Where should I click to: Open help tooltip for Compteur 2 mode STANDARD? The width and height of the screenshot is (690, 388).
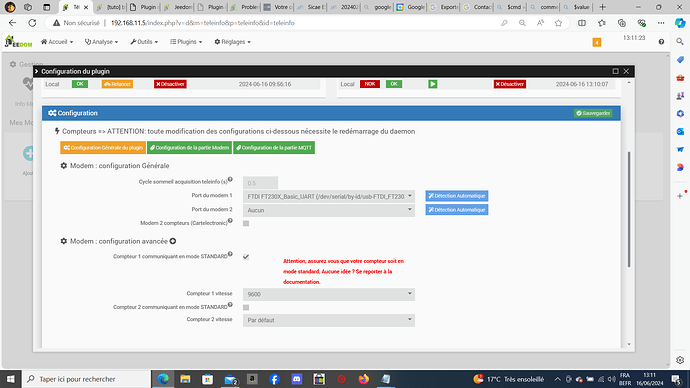pyautogui.click(x=230, y=305)
